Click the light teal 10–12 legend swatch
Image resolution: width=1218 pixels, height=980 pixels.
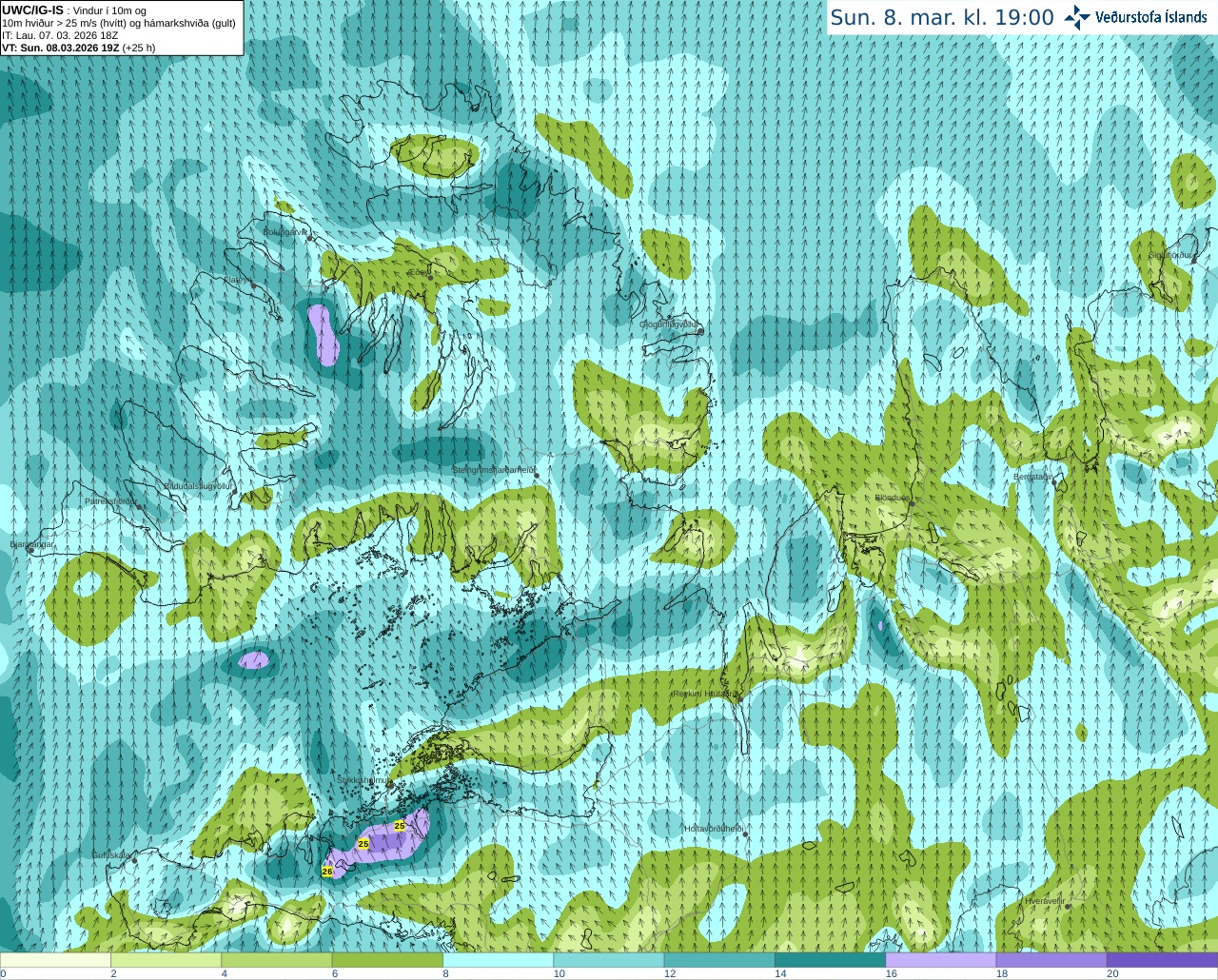pos(608,960)
